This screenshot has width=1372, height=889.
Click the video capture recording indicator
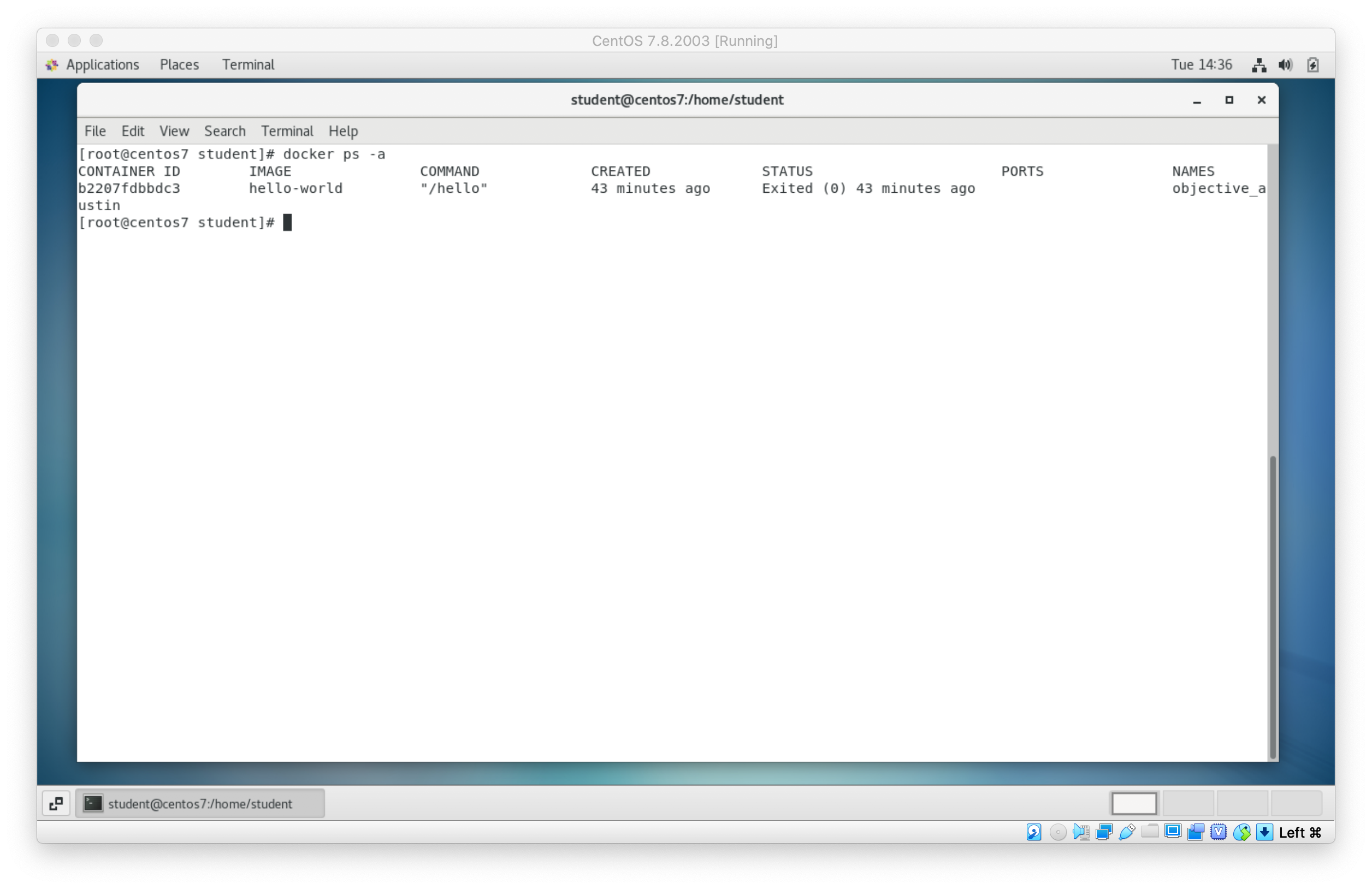pyautogui.click(x=1196, y=832)
